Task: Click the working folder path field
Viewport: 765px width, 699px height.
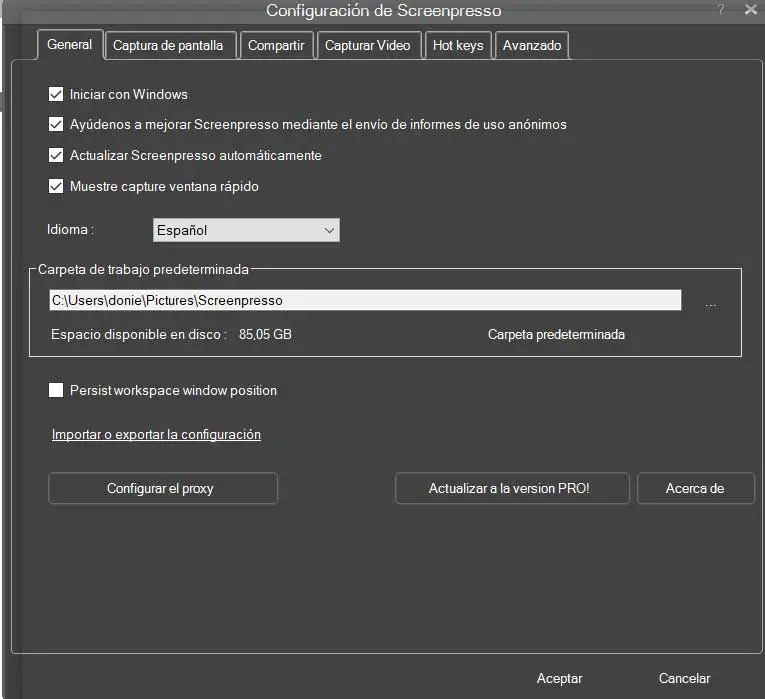Action: pyautogui.click(x=365, y=300)
